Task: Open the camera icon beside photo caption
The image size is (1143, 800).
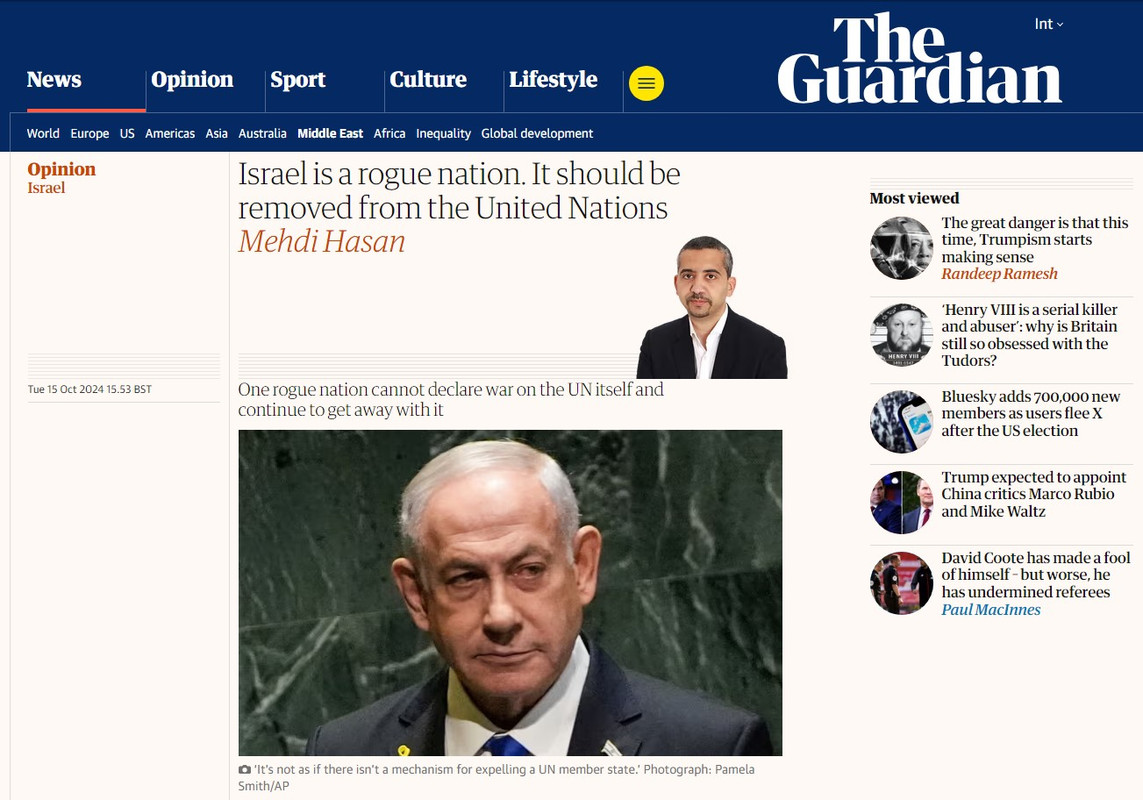Action: [244, 769]
